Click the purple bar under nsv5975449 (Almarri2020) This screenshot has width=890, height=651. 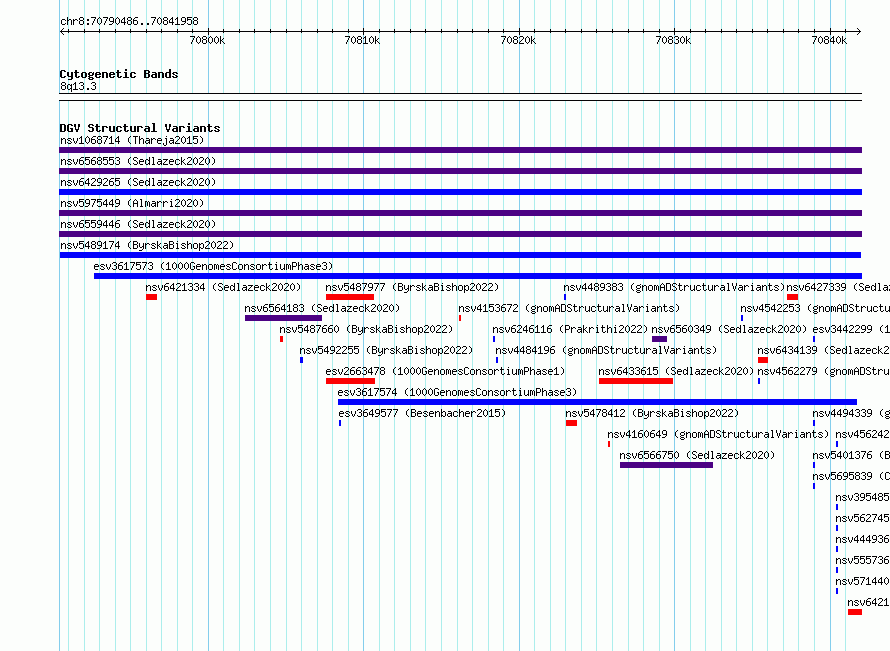coord(460,213)
